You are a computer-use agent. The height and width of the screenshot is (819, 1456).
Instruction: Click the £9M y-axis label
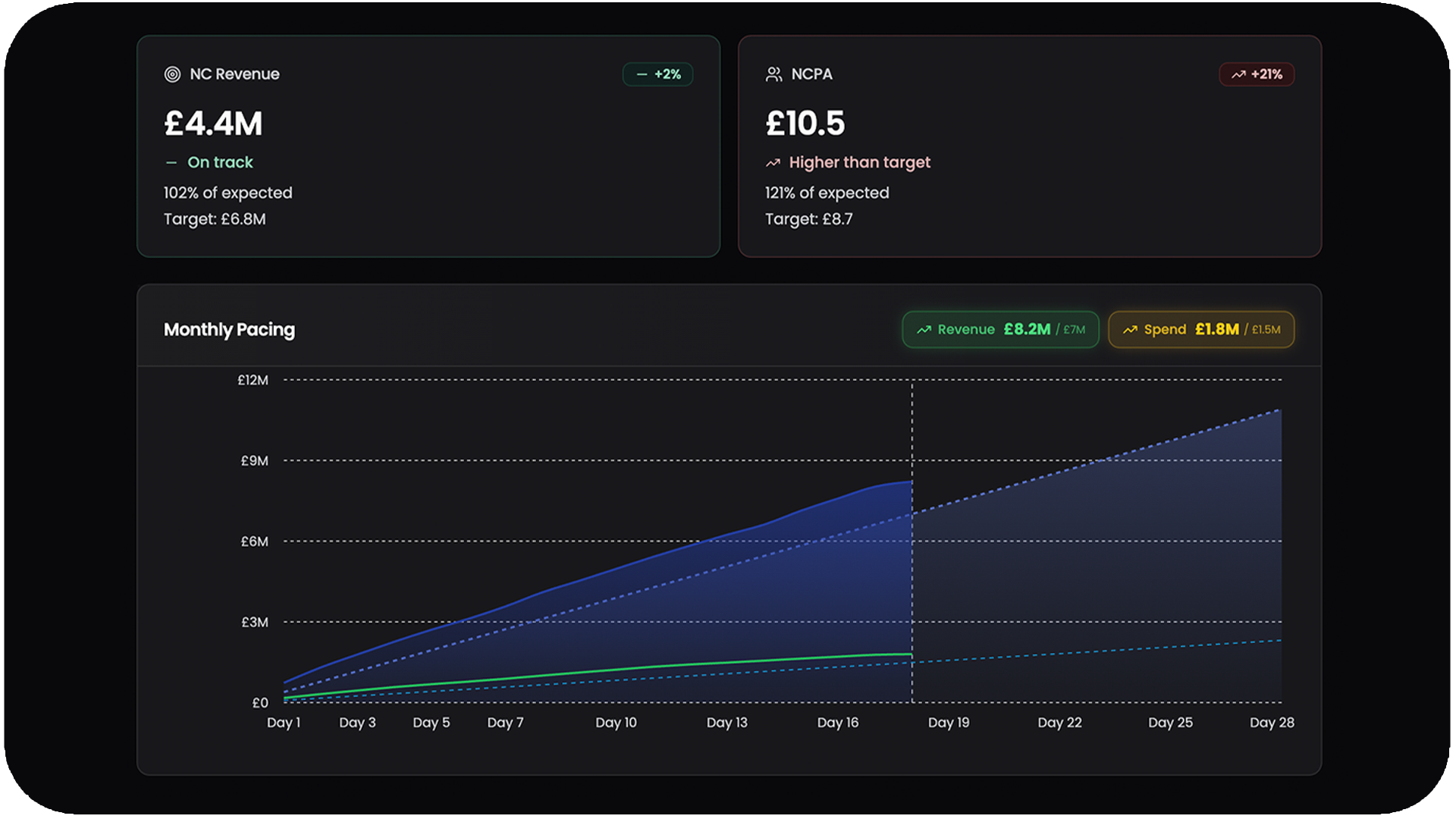click(x=254, y=461)
